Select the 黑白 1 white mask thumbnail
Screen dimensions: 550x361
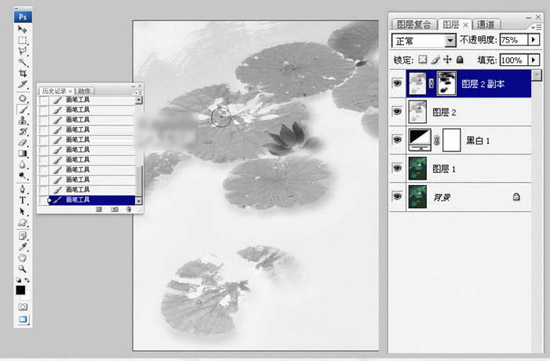coord(451,140)
